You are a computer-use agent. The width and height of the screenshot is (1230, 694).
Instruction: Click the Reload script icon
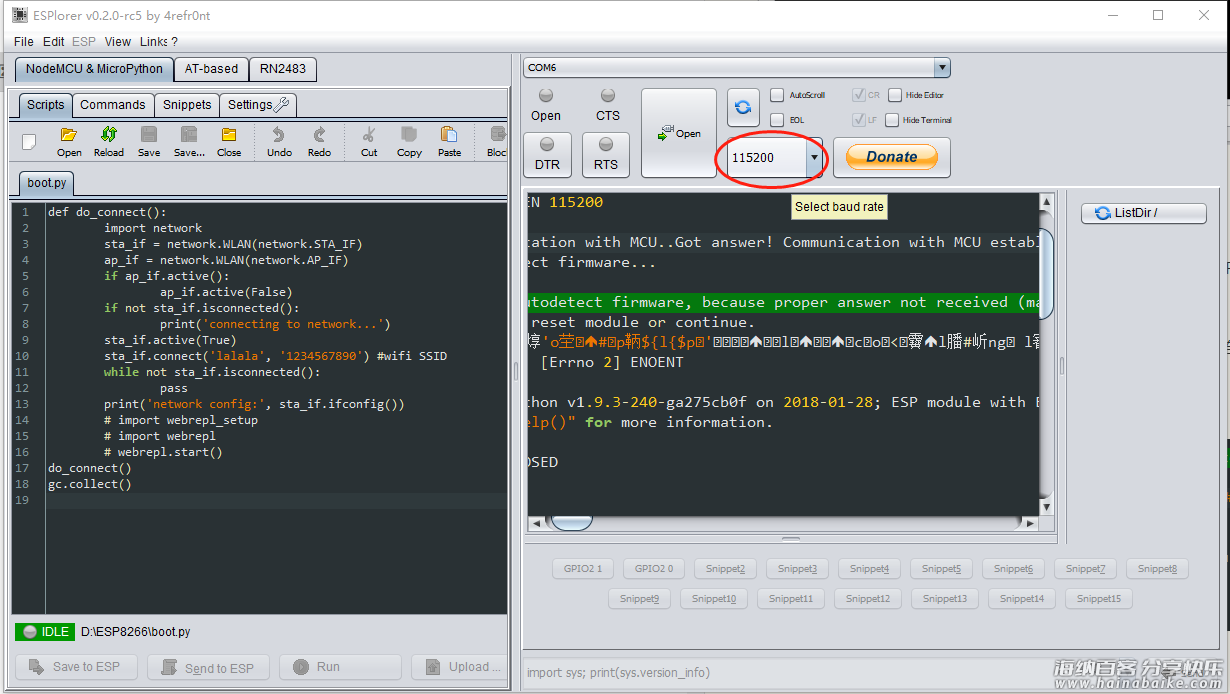[109, 141]
